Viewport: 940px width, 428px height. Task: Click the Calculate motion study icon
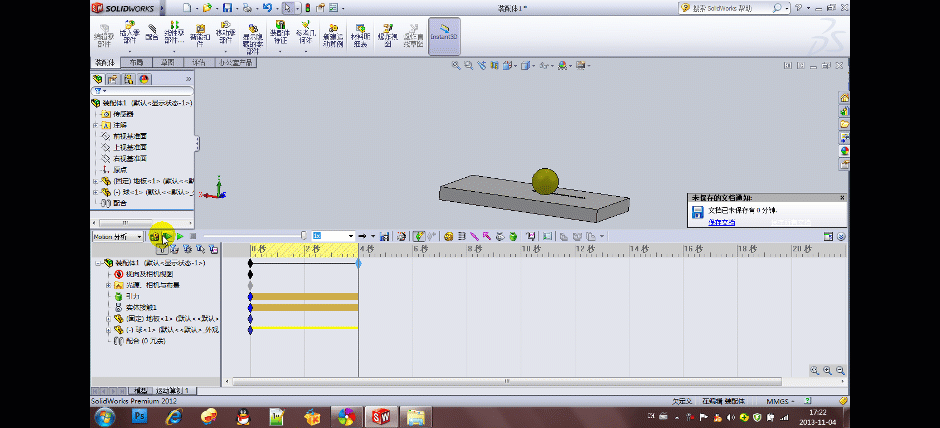coord(155,236)
